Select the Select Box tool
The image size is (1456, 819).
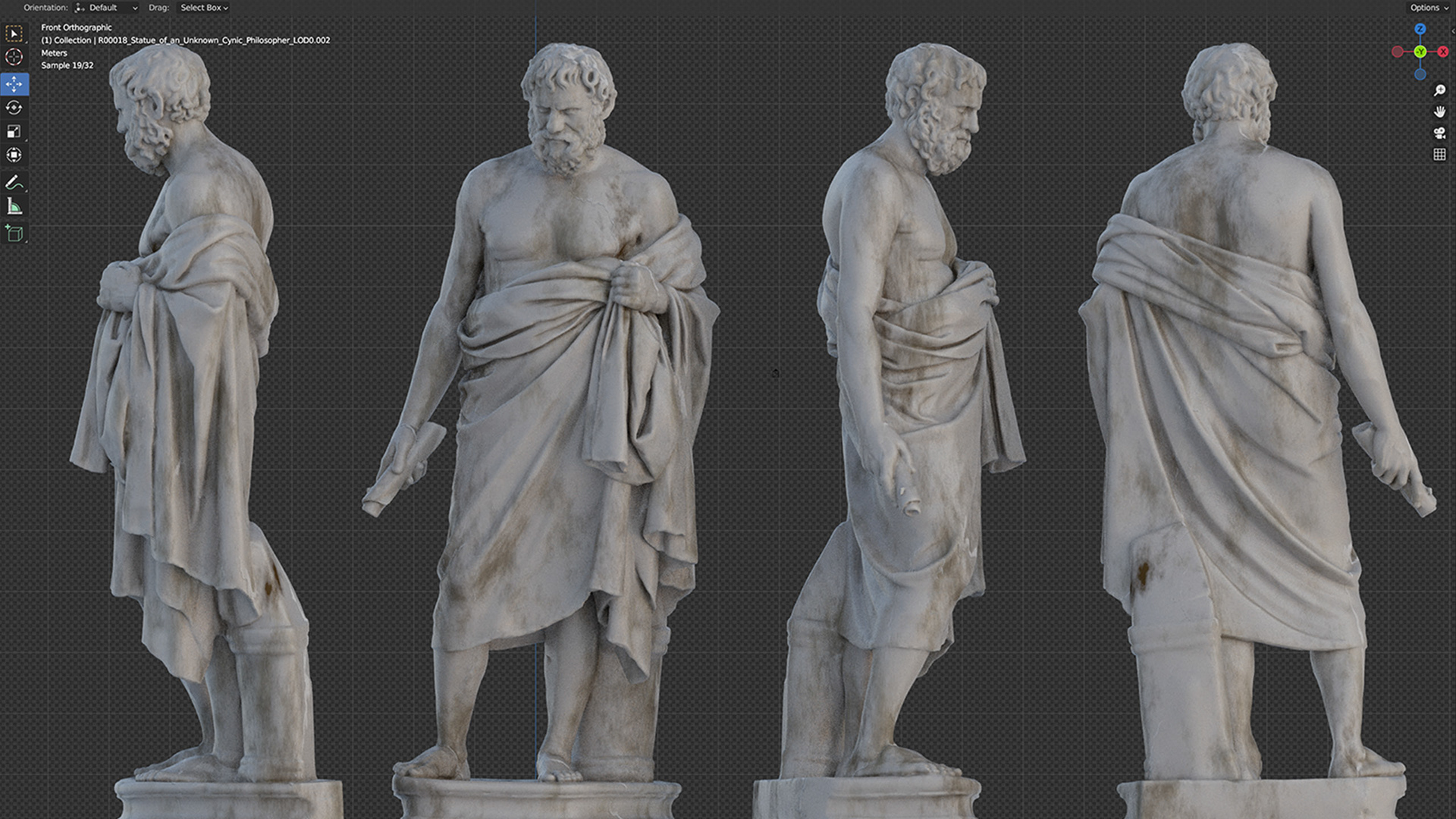click(x=14, y=33)
